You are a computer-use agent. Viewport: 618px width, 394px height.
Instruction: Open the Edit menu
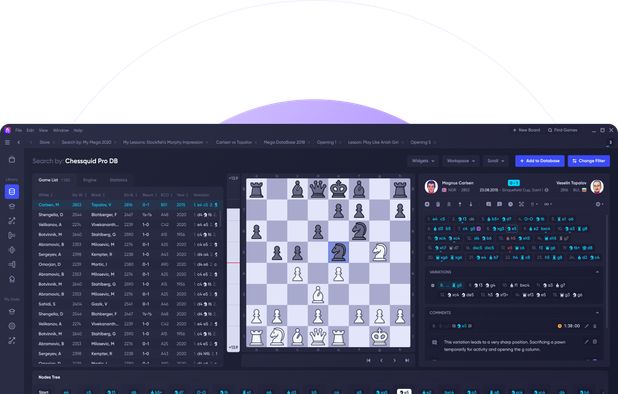tap(30, 130)
